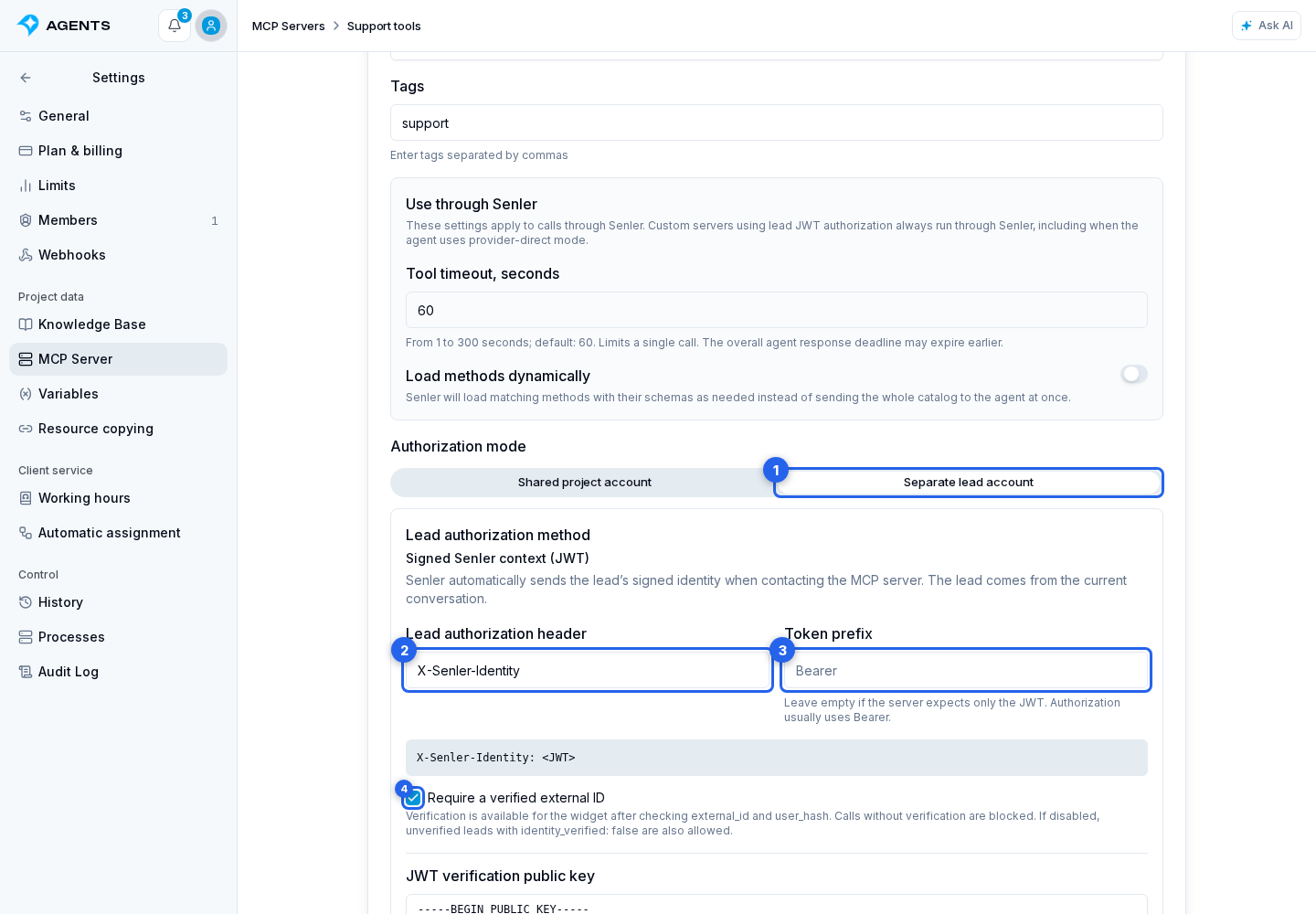Focus the Tags input field
Screen dimensions: 1316x914
pyautogui.click(x=777, y=122)
